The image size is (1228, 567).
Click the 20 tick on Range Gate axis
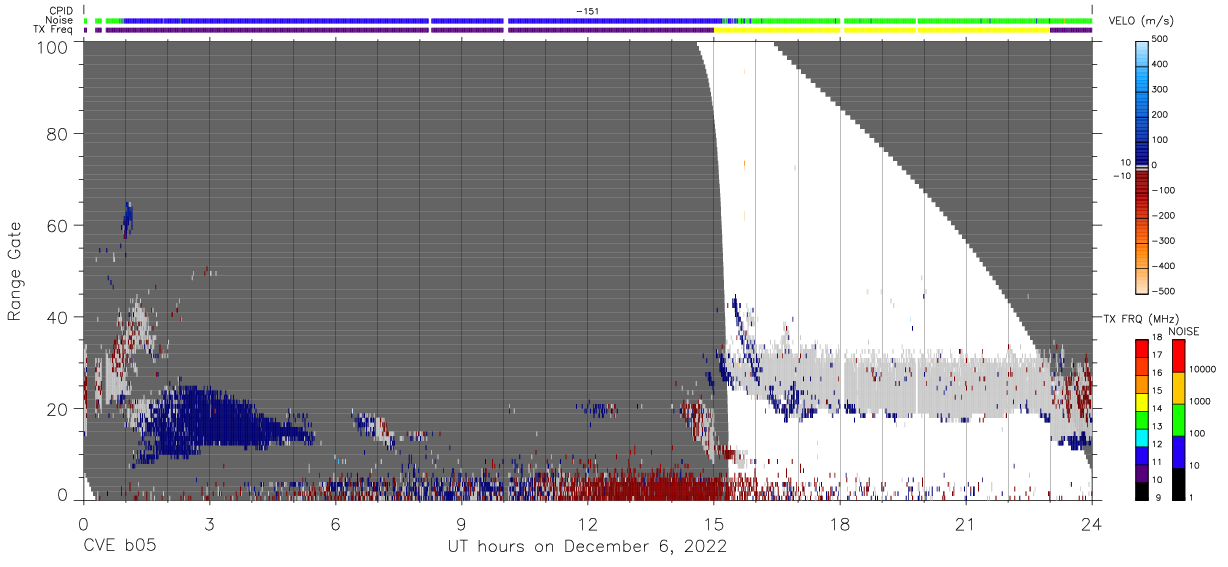click(x=58, y=409)
